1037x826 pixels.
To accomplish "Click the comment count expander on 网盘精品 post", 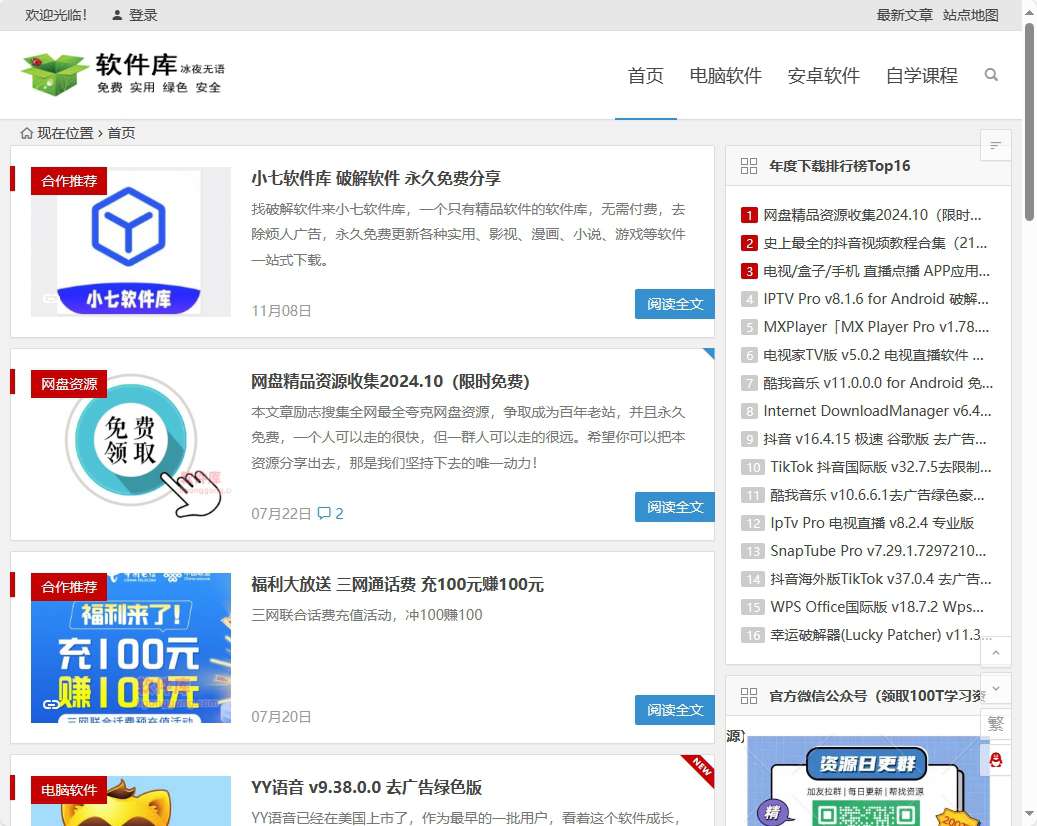I will [330, 513].
